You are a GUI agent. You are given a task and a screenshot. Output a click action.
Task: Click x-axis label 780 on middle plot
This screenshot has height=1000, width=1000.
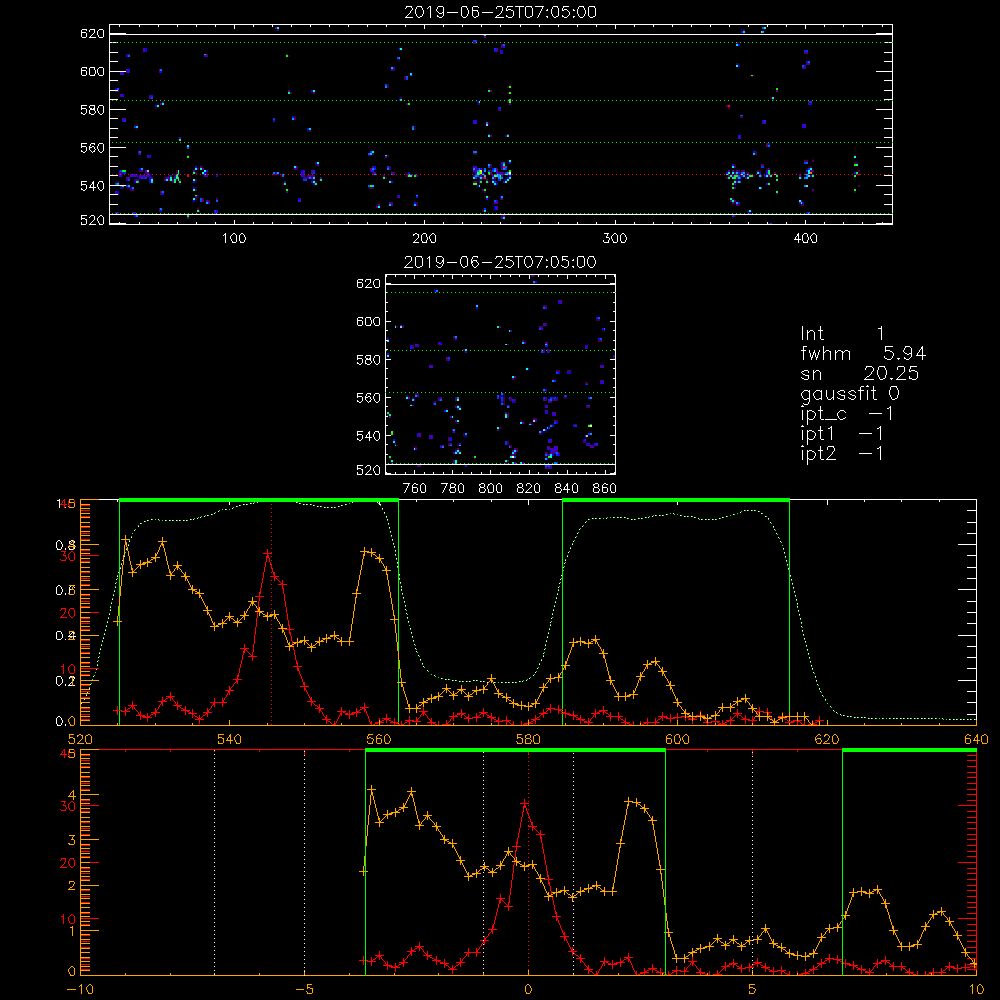pos(453,489)
